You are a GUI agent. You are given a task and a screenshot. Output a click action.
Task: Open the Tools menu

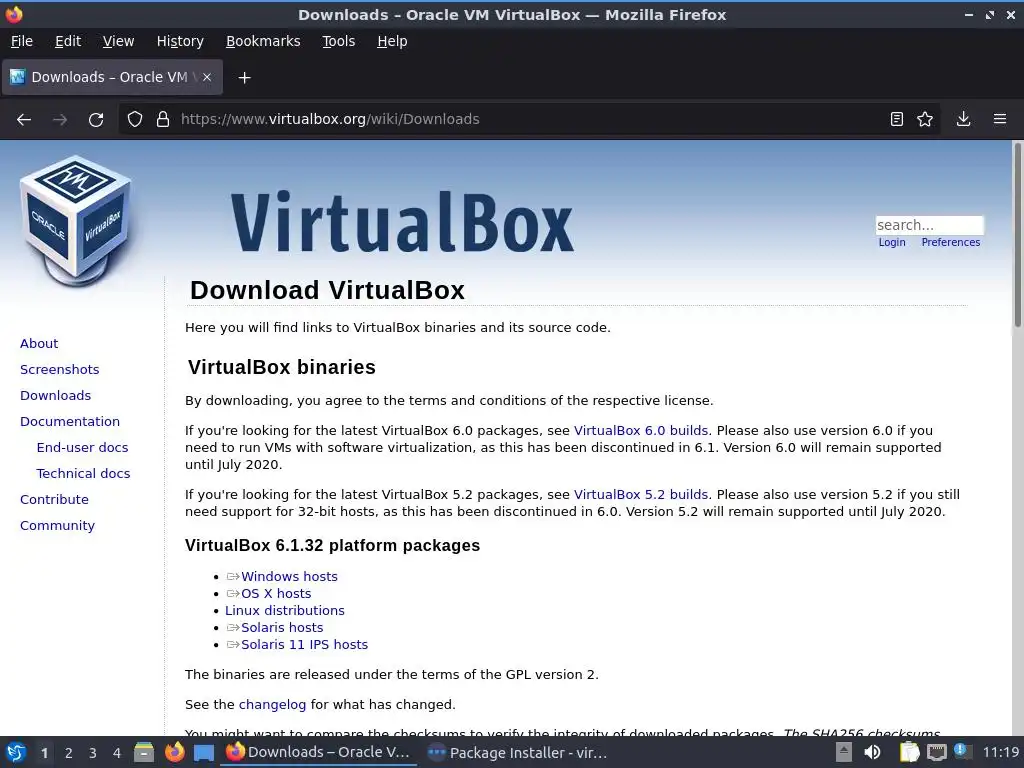point(338,41)
